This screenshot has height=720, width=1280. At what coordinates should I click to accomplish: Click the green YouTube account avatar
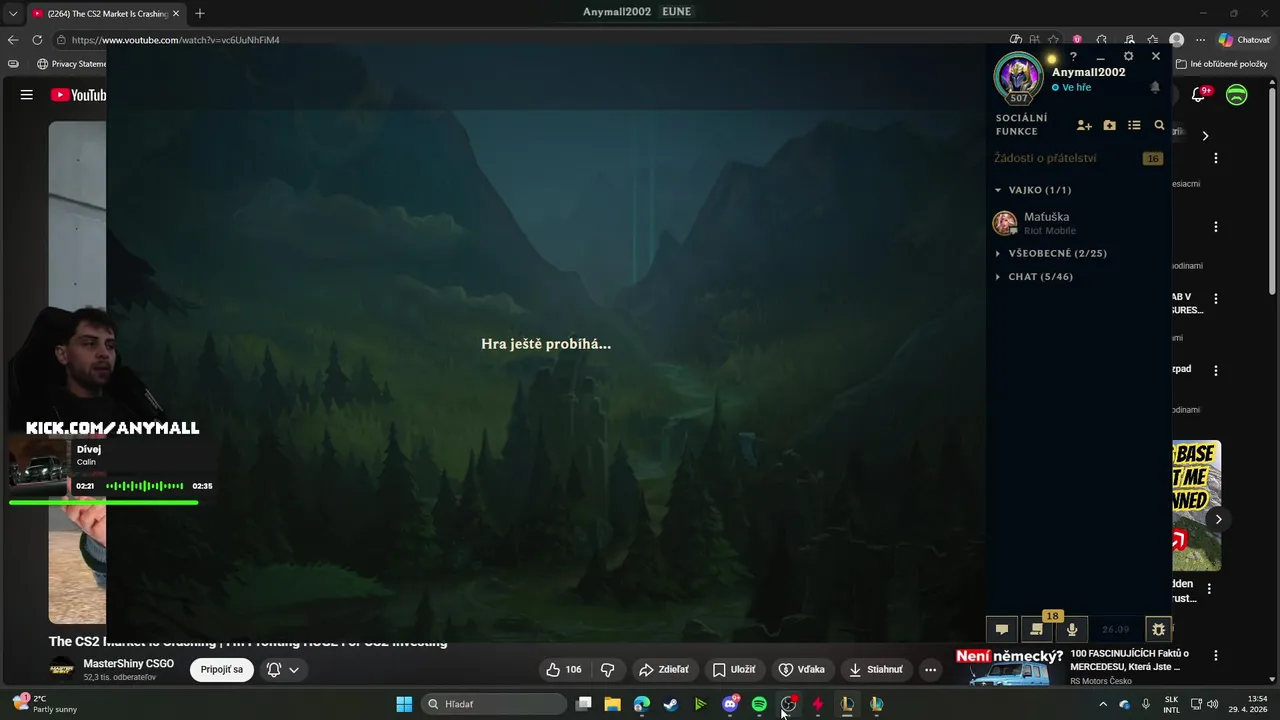coord(1237,95)
